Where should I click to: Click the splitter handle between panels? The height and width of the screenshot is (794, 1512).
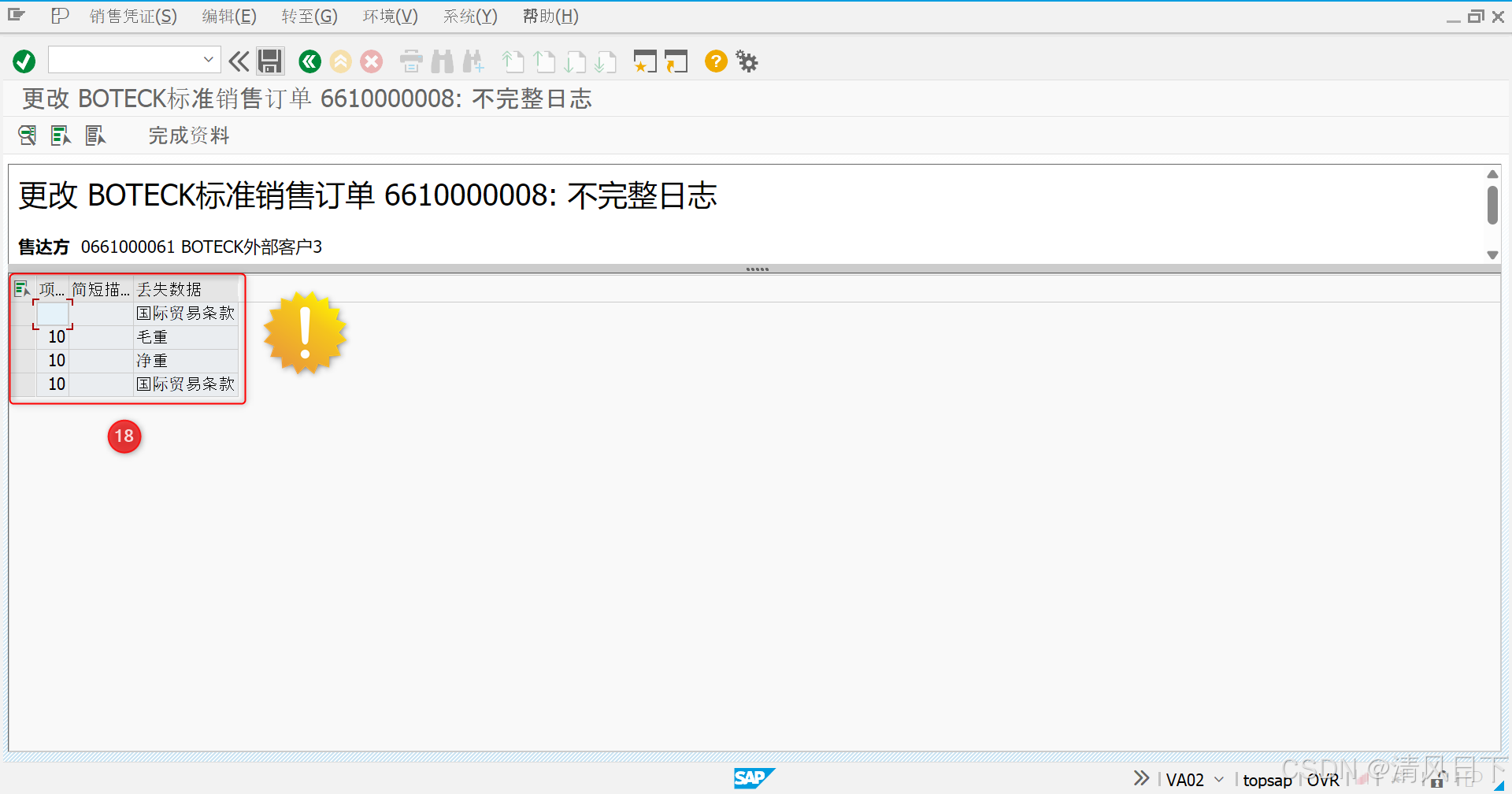(758, 269)
